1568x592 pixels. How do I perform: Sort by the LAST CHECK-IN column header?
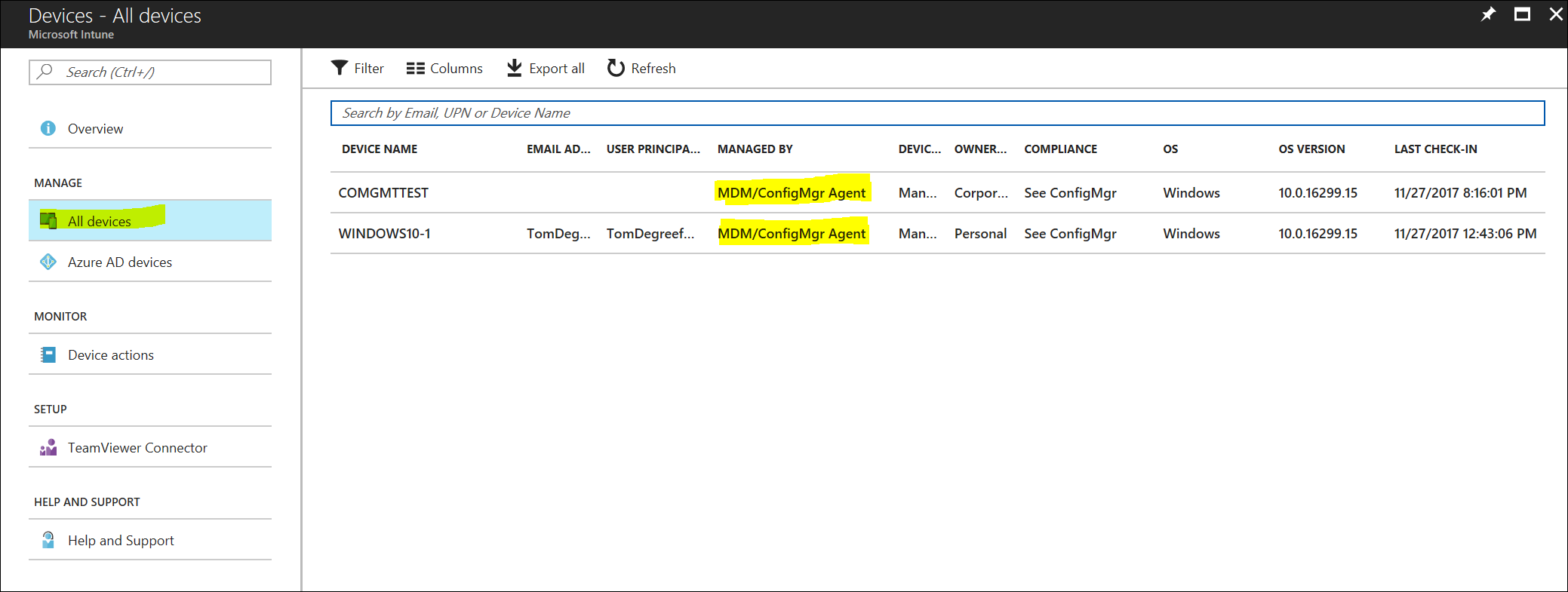1436,149
